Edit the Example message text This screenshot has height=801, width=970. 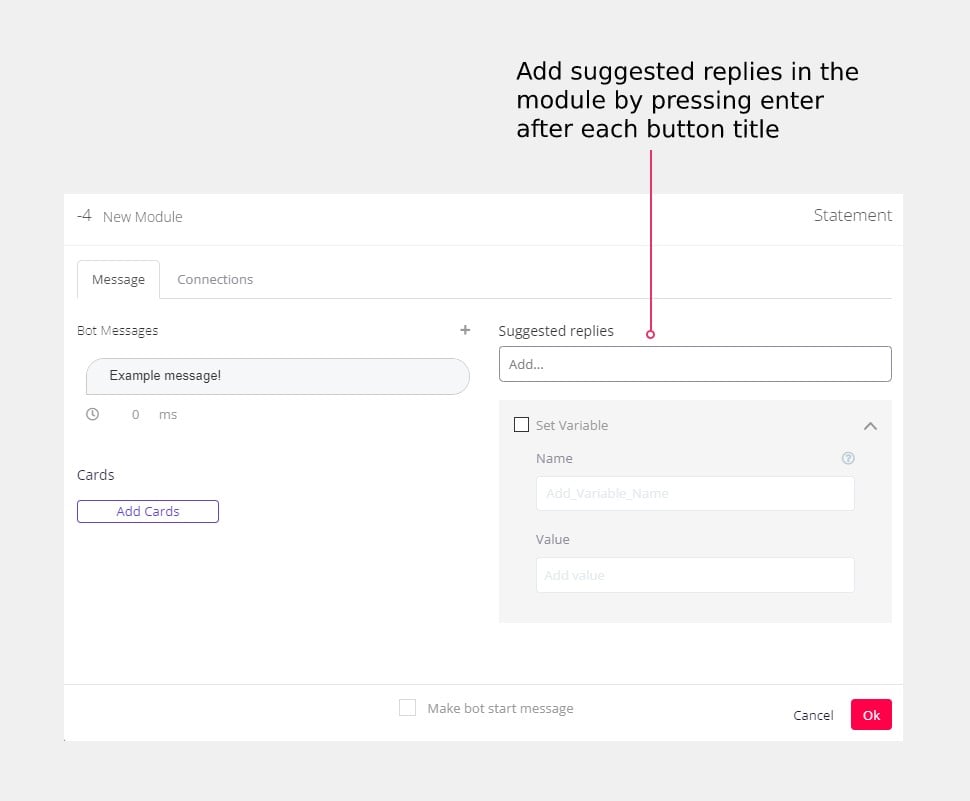pyautogui.click(x=277, y=376)
